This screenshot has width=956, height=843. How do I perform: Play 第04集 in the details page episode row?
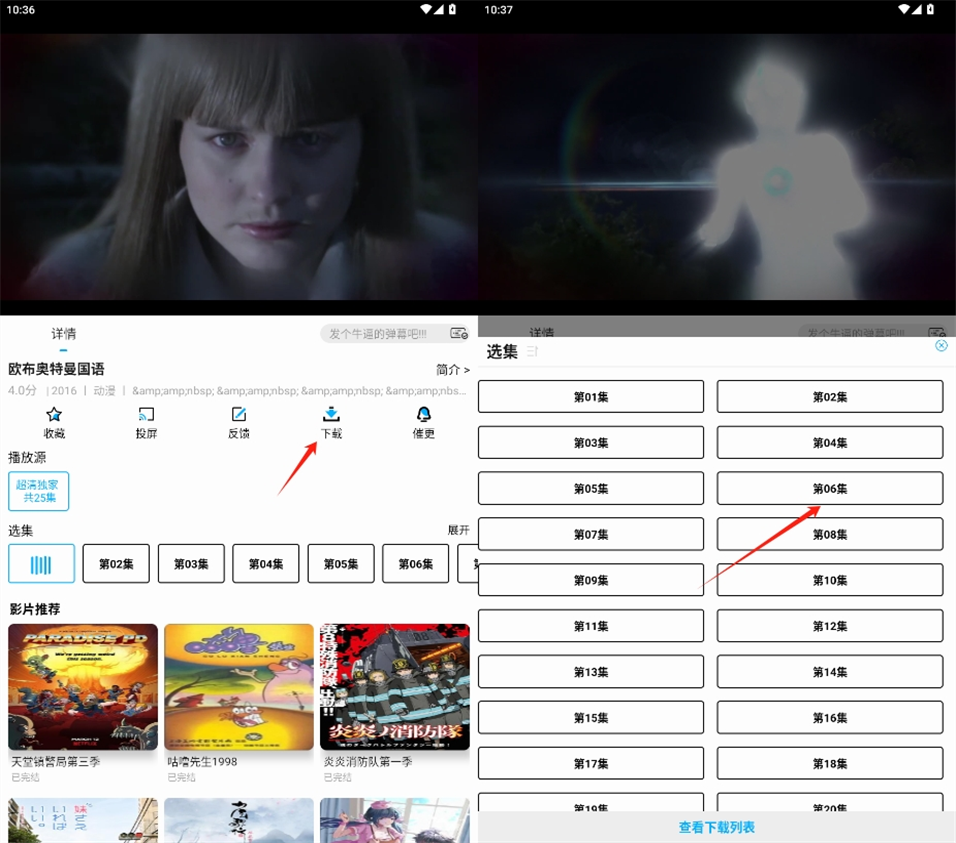[266, 564]
